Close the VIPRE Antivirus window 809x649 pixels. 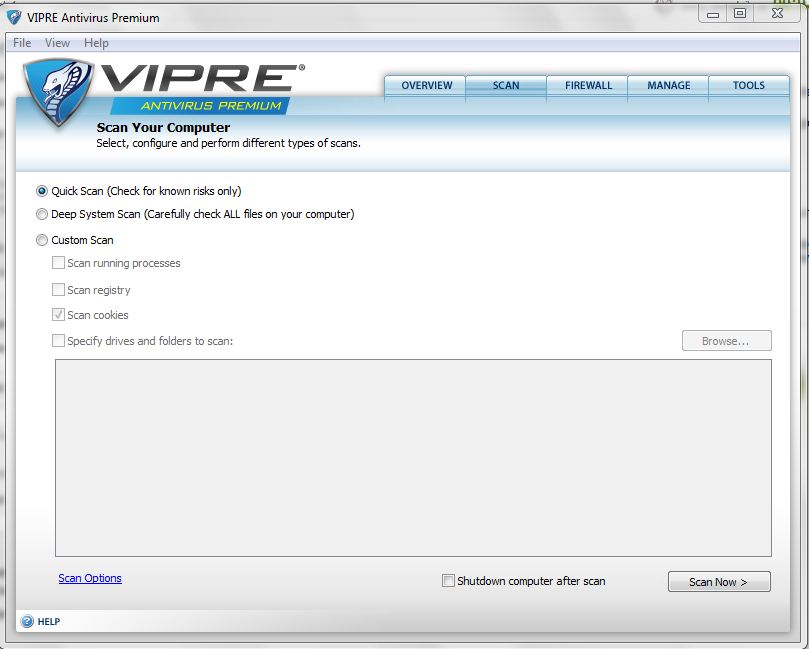click(778, 14)
